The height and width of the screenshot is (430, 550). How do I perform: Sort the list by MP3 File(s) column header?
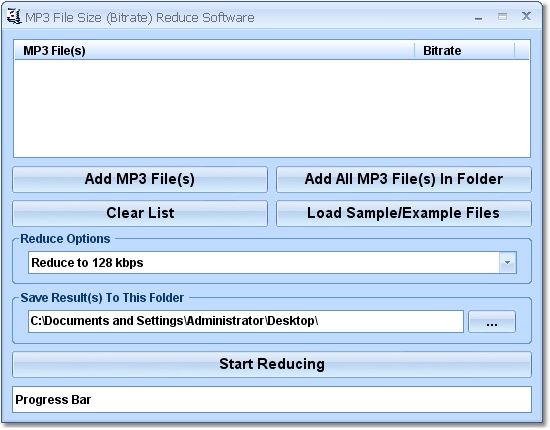click(x=214, y=51)
